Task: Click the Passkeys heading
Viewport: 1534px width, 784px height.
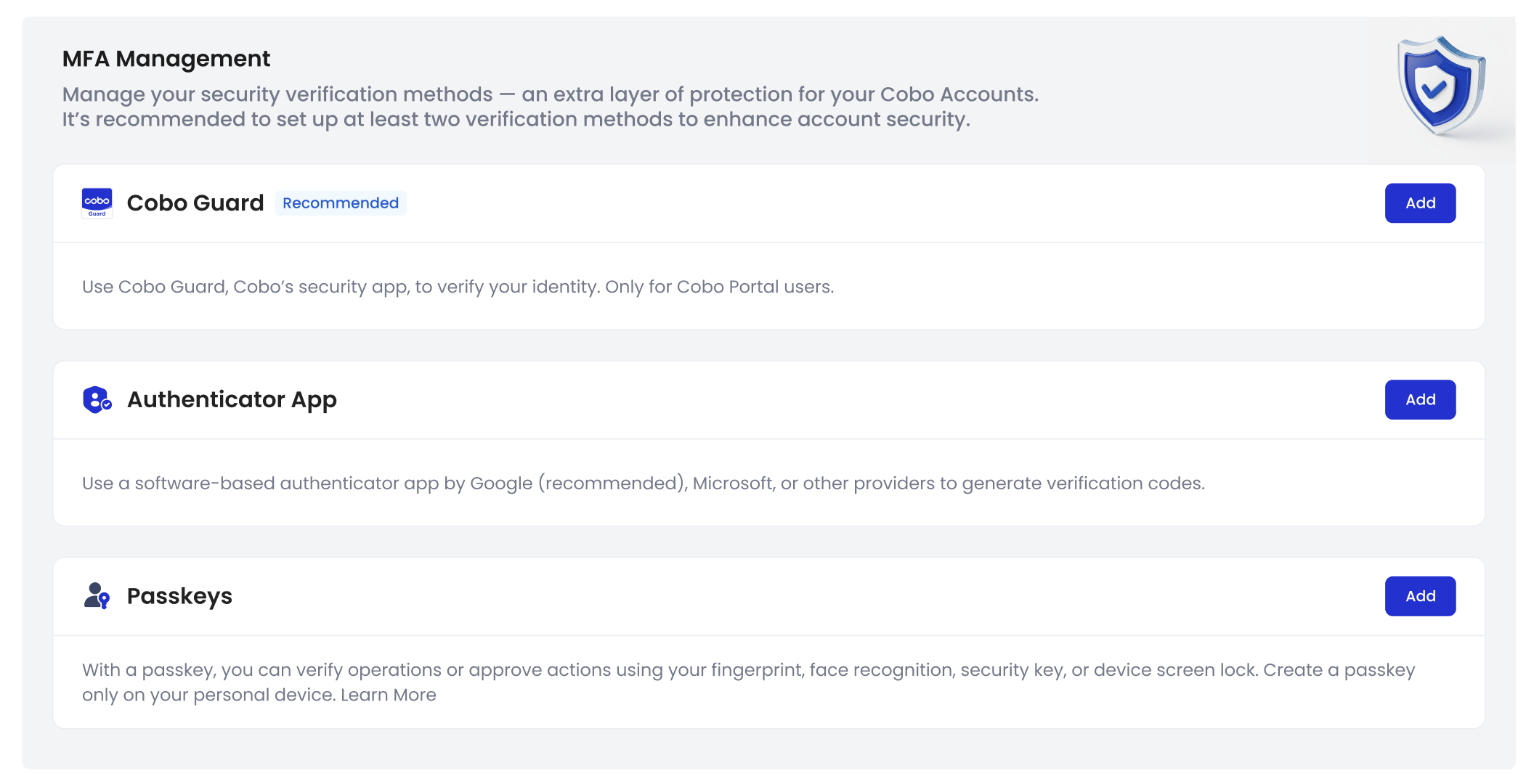Action: (179, 597)
